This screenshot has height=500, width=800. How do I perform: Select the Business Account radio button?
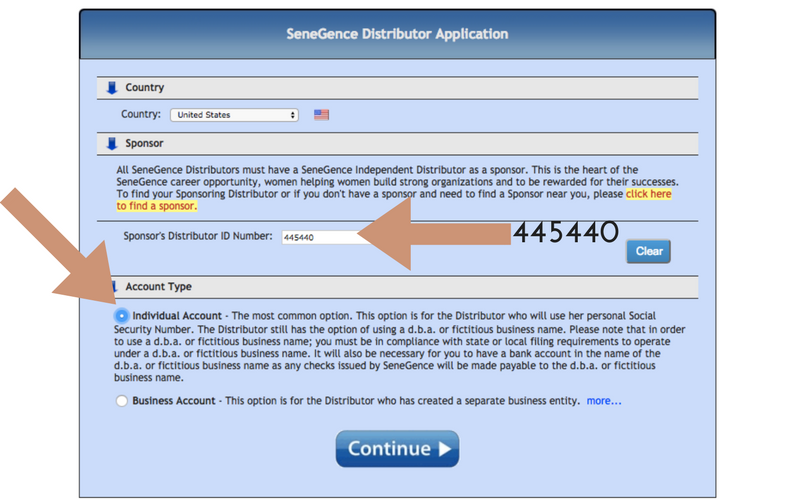point(121,401)
